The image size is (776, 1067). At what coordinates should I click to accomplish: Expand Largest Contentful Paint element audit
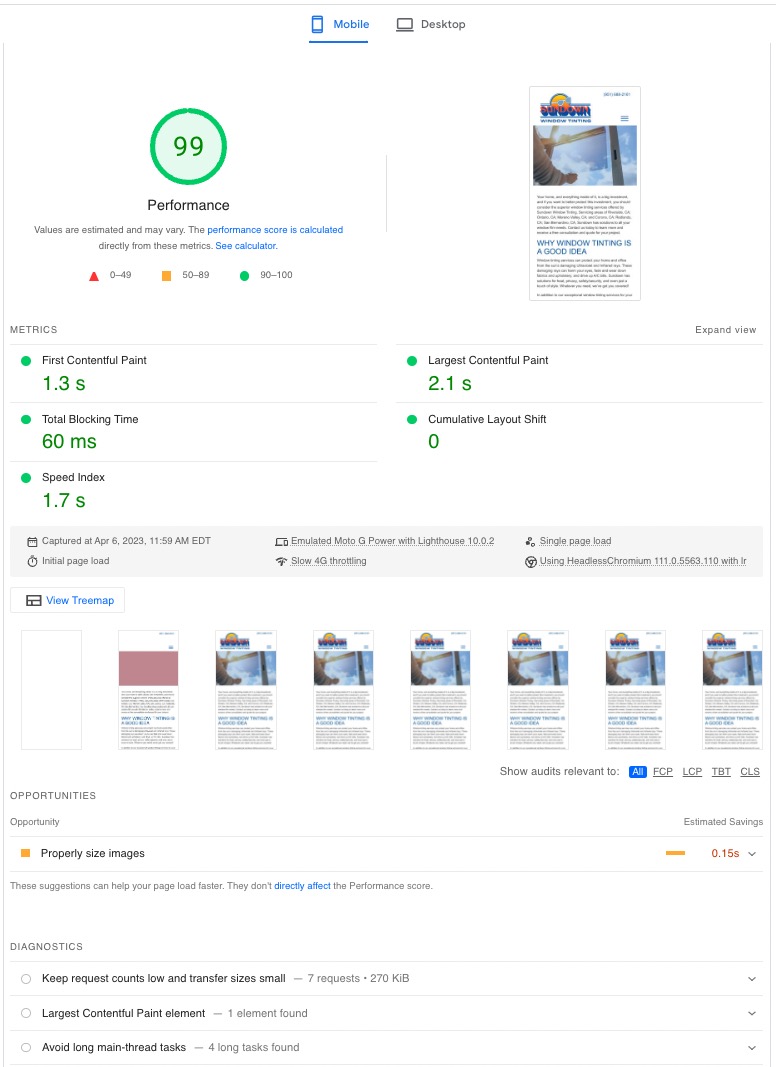(751, 1014)
